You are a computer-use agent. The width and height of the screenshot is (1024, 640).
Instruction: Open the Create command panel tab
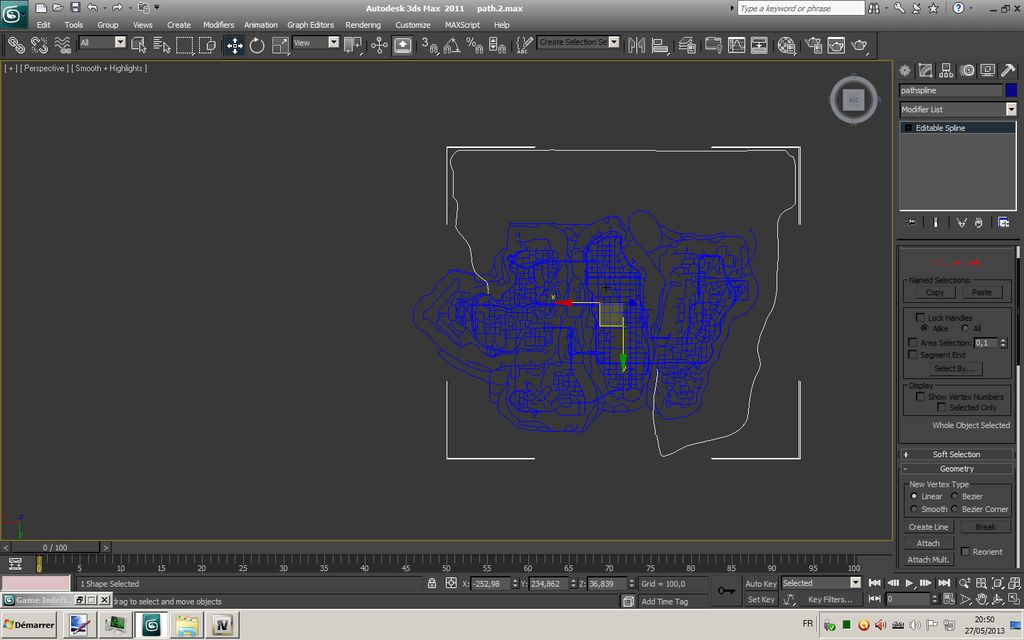click(x=905, y=71)
